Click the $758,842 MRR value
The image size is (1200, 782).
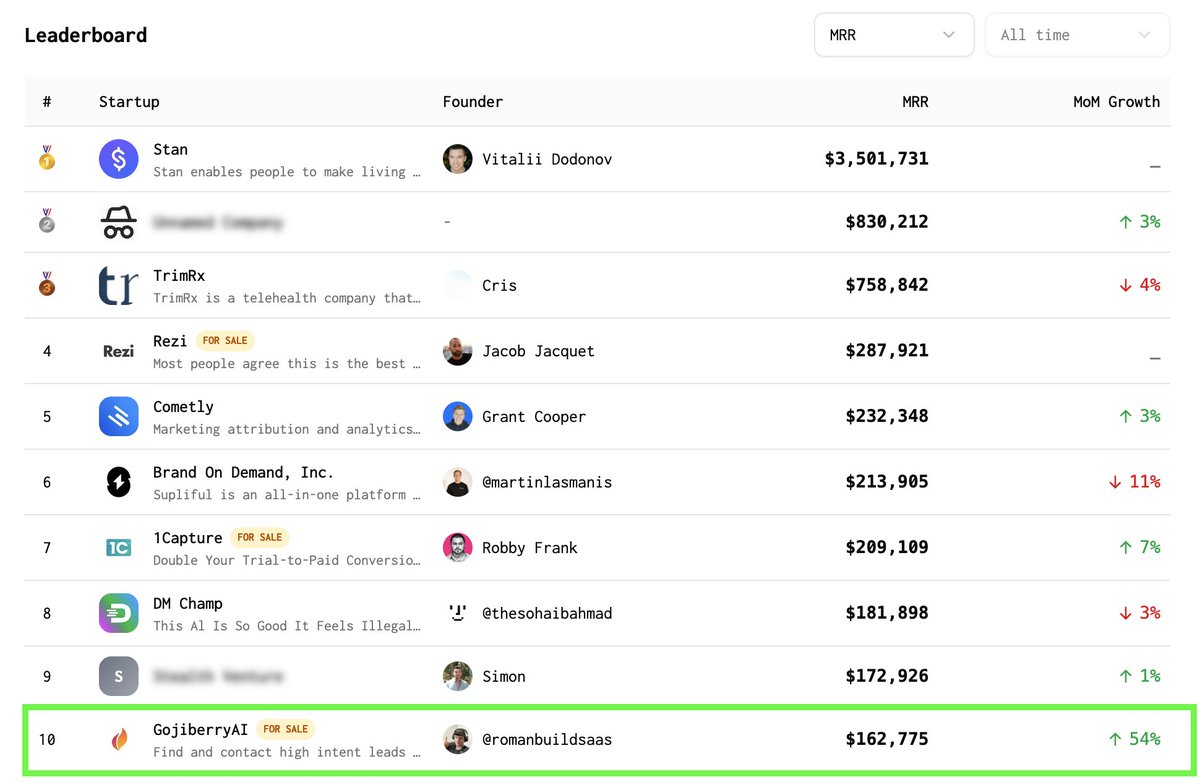tap(887, 285)
